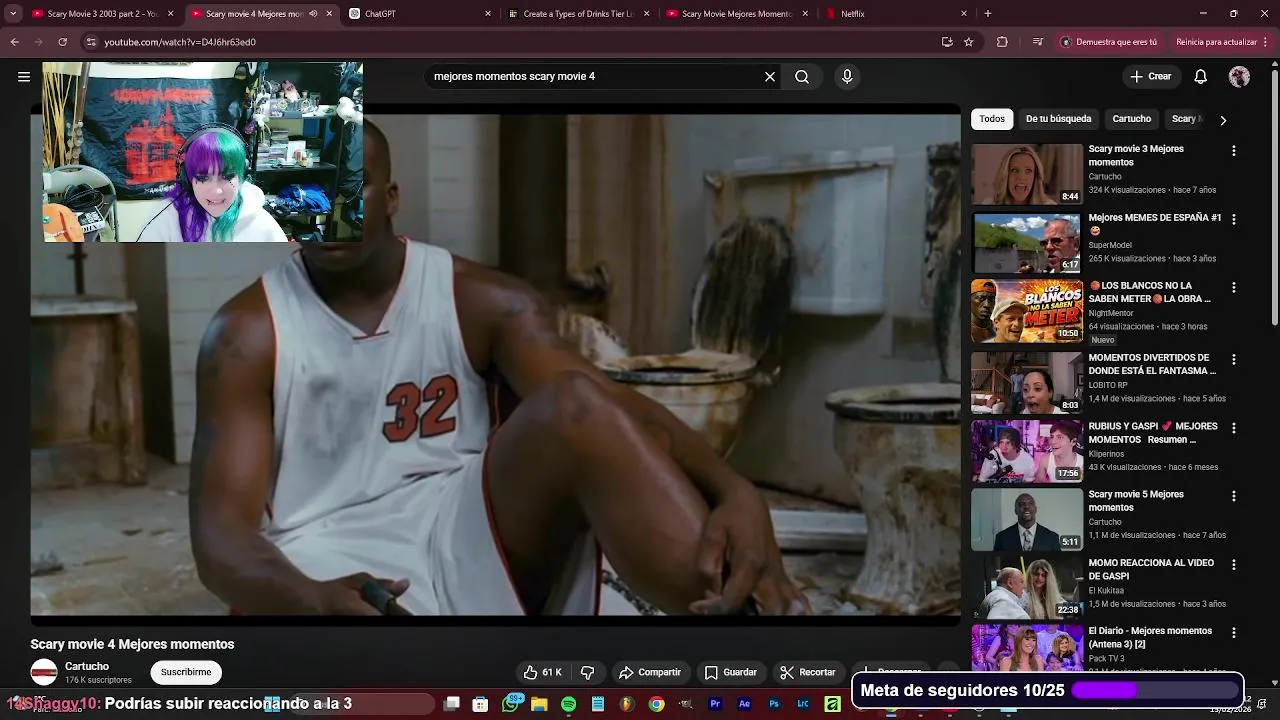The width and height of the screenshot is (1280, 720).
Task: Bookmark this page with star icon
Action: (969, 42)
